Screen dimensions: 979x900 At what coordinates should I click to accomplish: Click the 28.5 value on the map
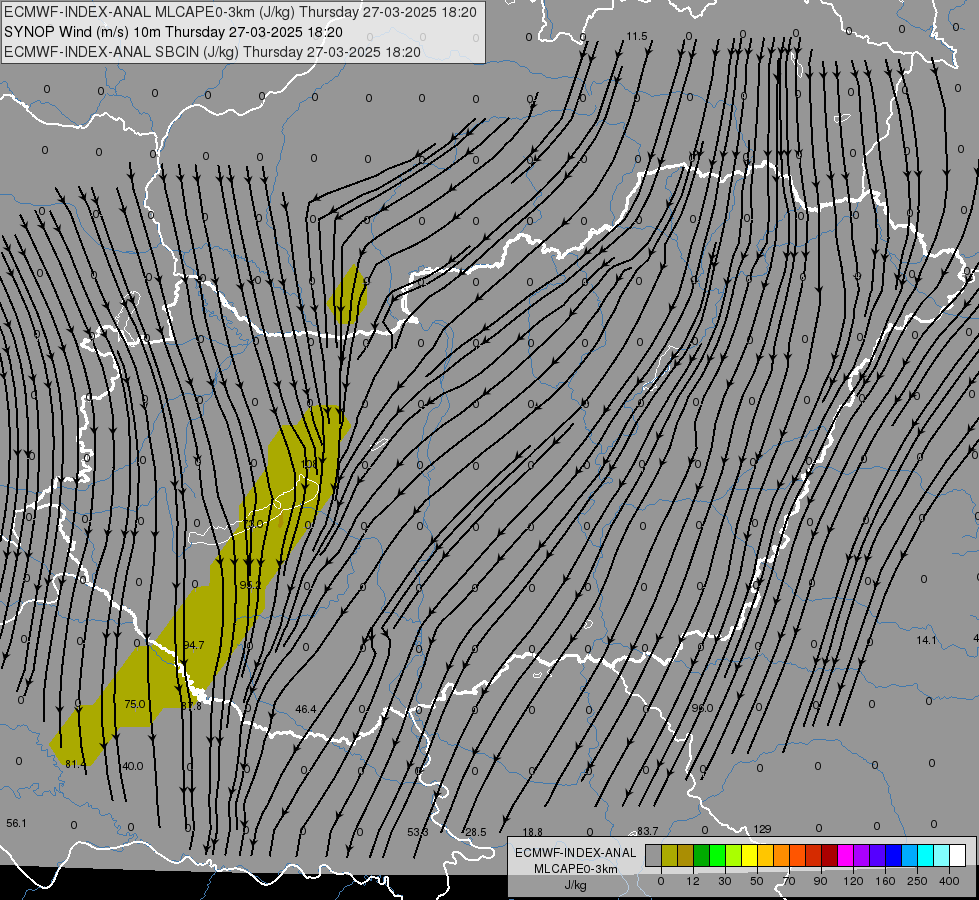click(475, 832)
